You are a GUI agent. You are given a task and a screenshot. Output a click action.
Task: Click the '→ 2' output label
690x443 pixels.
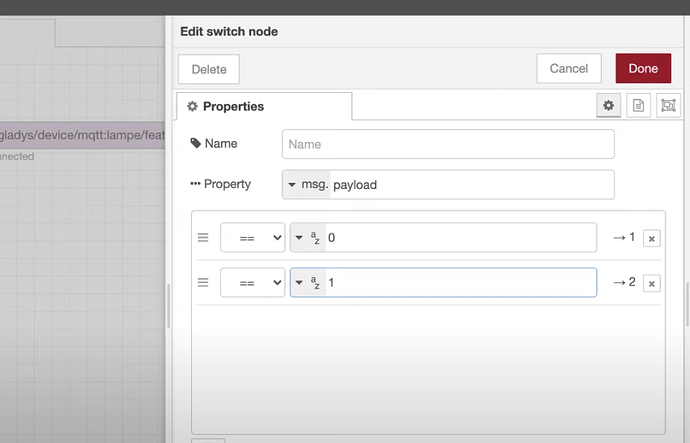tap(624, 282)
